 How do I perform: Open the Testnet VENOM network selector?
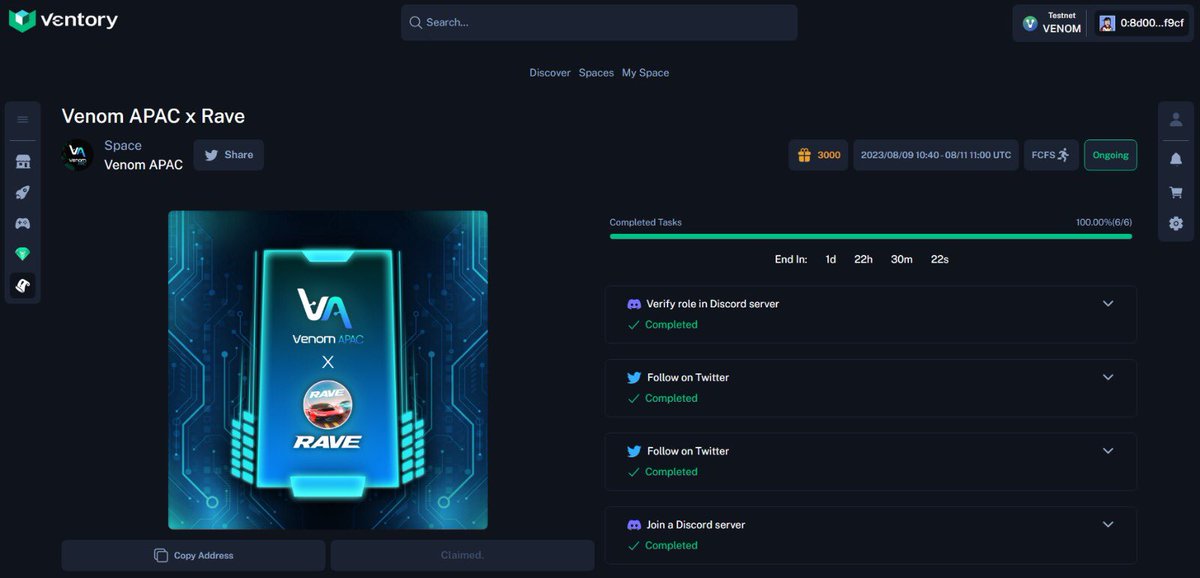pyautogui.click(x=1052, y=23)
